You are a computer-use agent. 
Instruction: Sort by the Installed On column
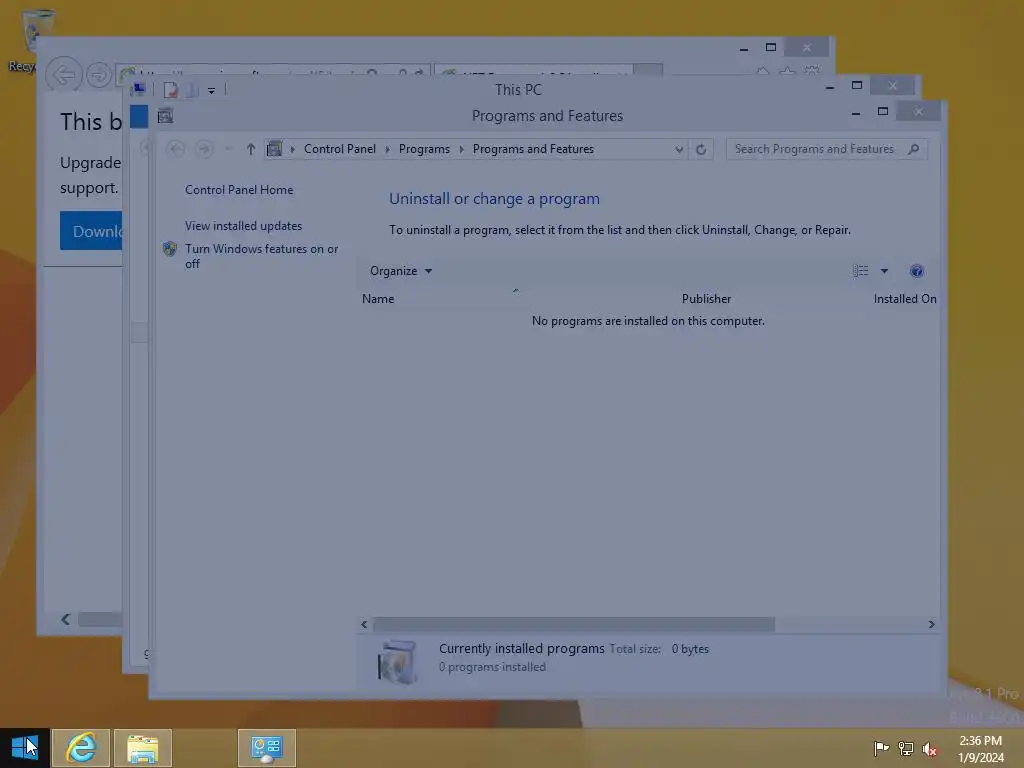click(x=904, y=298)
